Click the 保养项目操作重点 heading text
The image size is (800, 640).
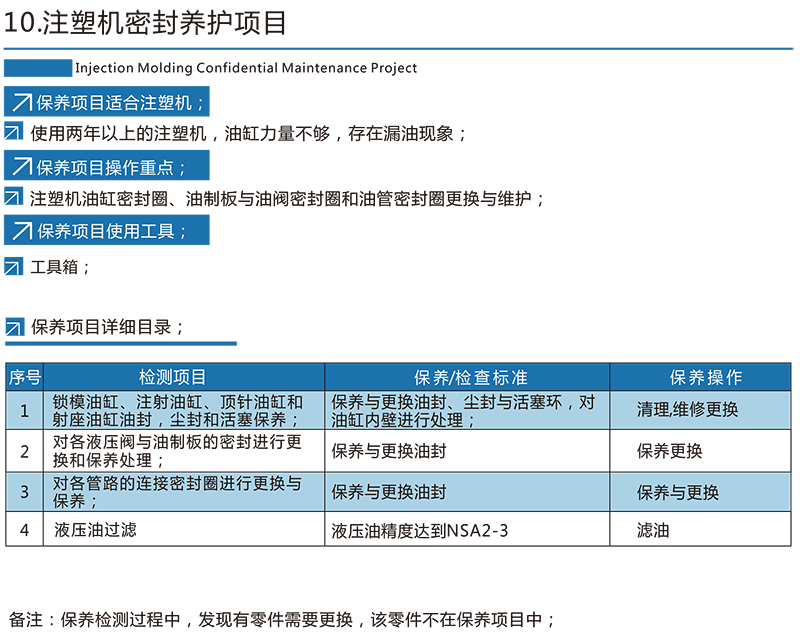point(111,167)
